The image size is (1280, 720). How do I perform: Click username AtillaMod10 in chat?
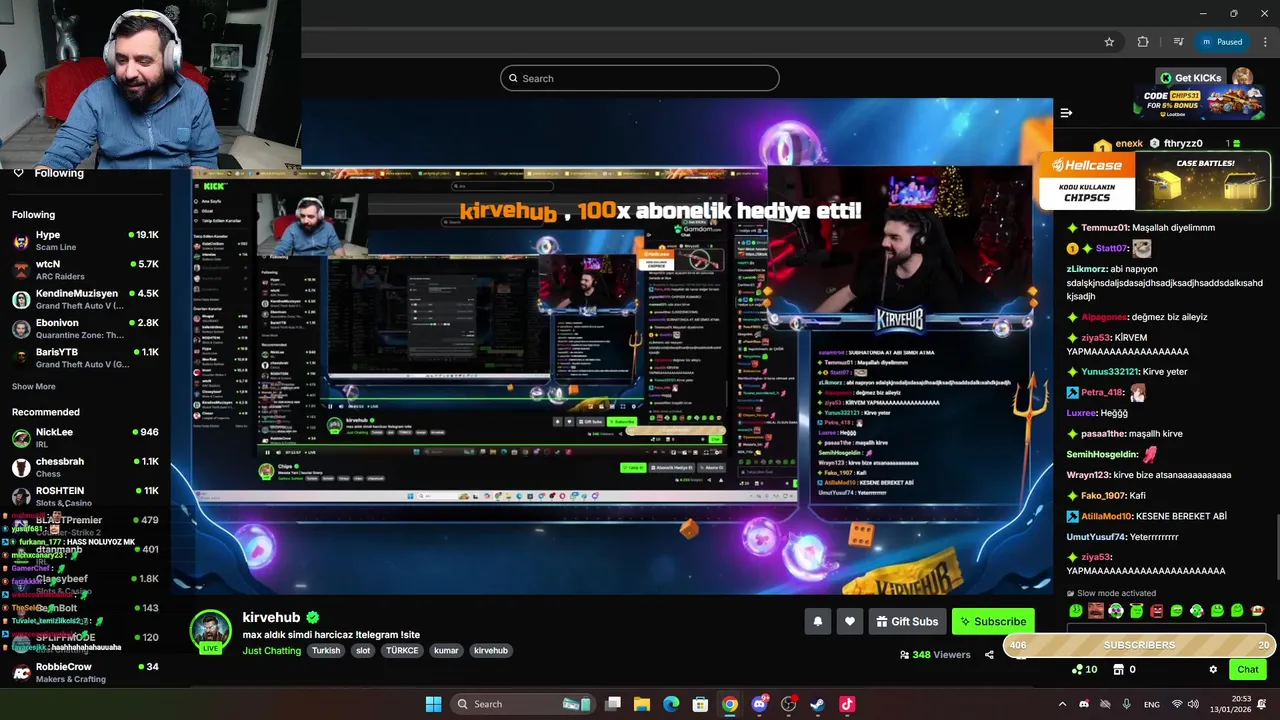[1106, 516]
